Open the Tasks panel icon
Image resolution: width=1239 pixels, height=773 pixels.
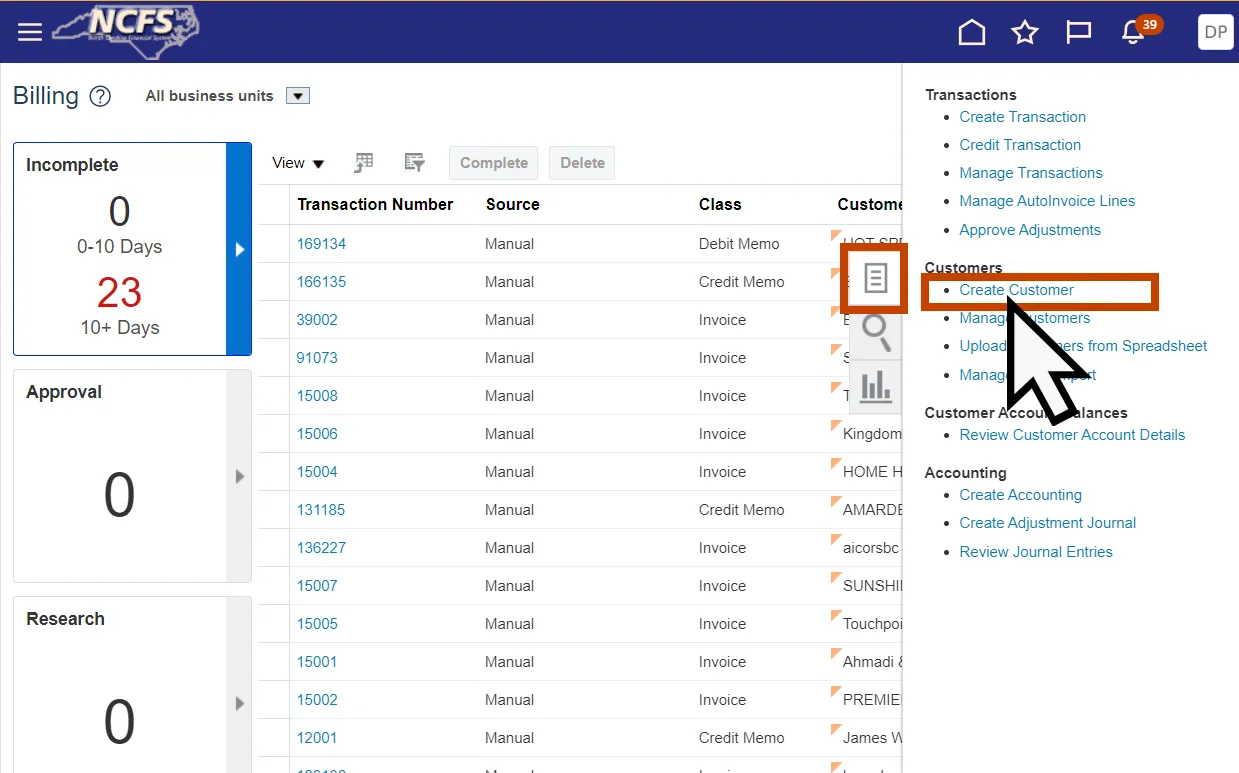tap(875, 278)
